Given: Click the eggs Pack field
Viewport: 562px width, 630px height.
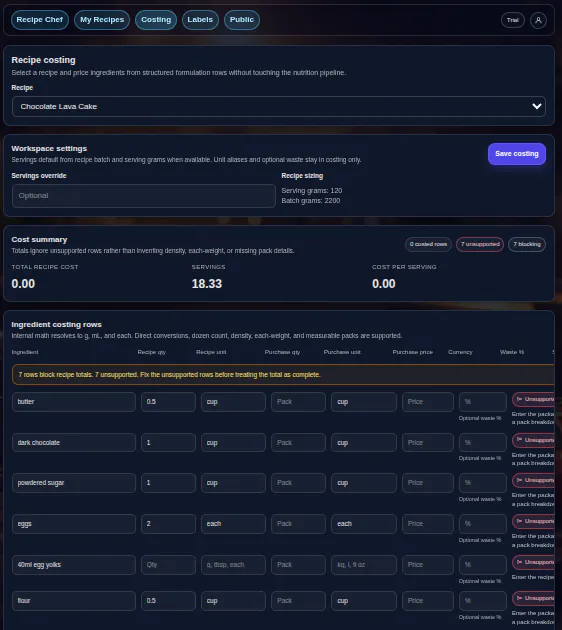Looking at the screenshot, I should click(298, 524).
